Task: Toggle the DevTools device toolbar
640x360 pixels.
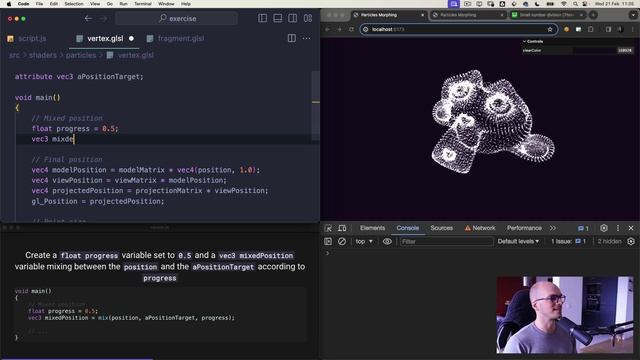Action: 342,228
